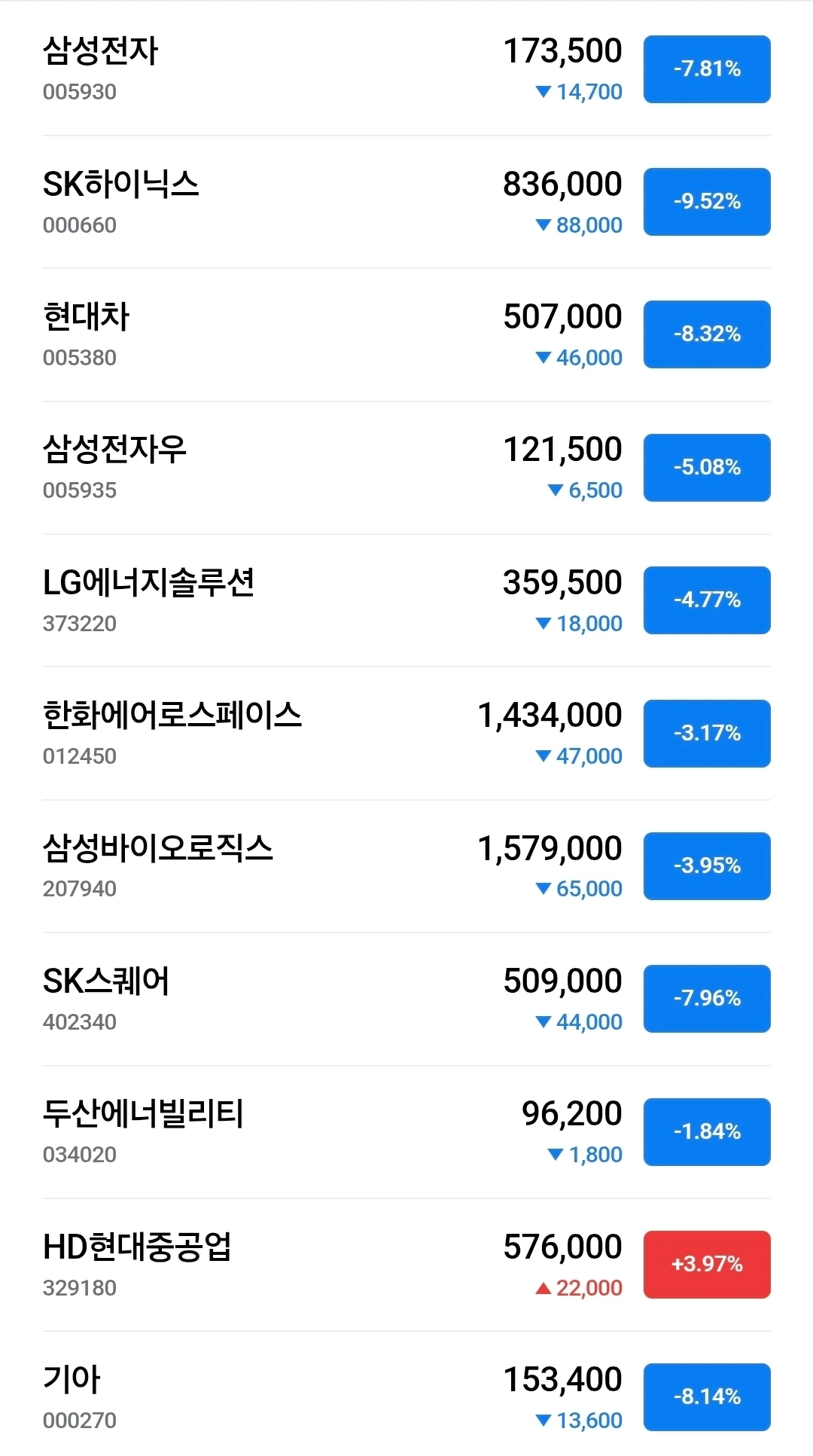This screenshot has width=813, height=1456.
Task: Tap the -9.52% badge for SK하이닉스
Action: (706, 202)
